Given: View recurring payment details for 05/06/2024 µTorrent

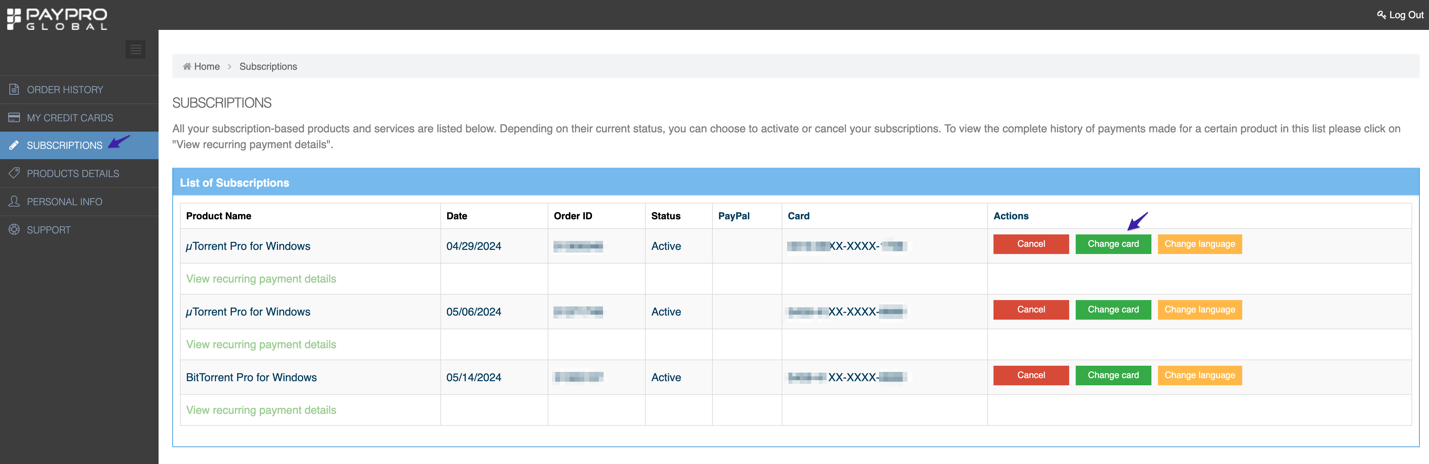Looking at the screenshot, I should 261,344.
